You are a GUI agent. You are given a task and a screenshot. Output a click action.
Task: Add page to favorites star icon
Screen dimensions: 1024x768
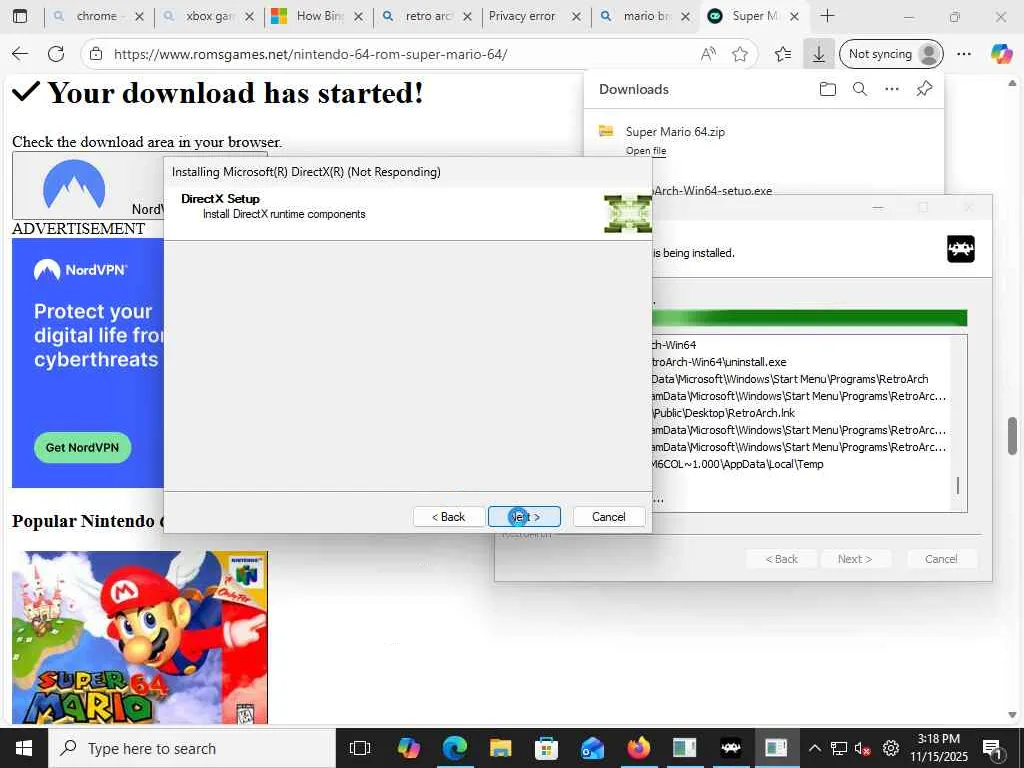click(740, 54)
